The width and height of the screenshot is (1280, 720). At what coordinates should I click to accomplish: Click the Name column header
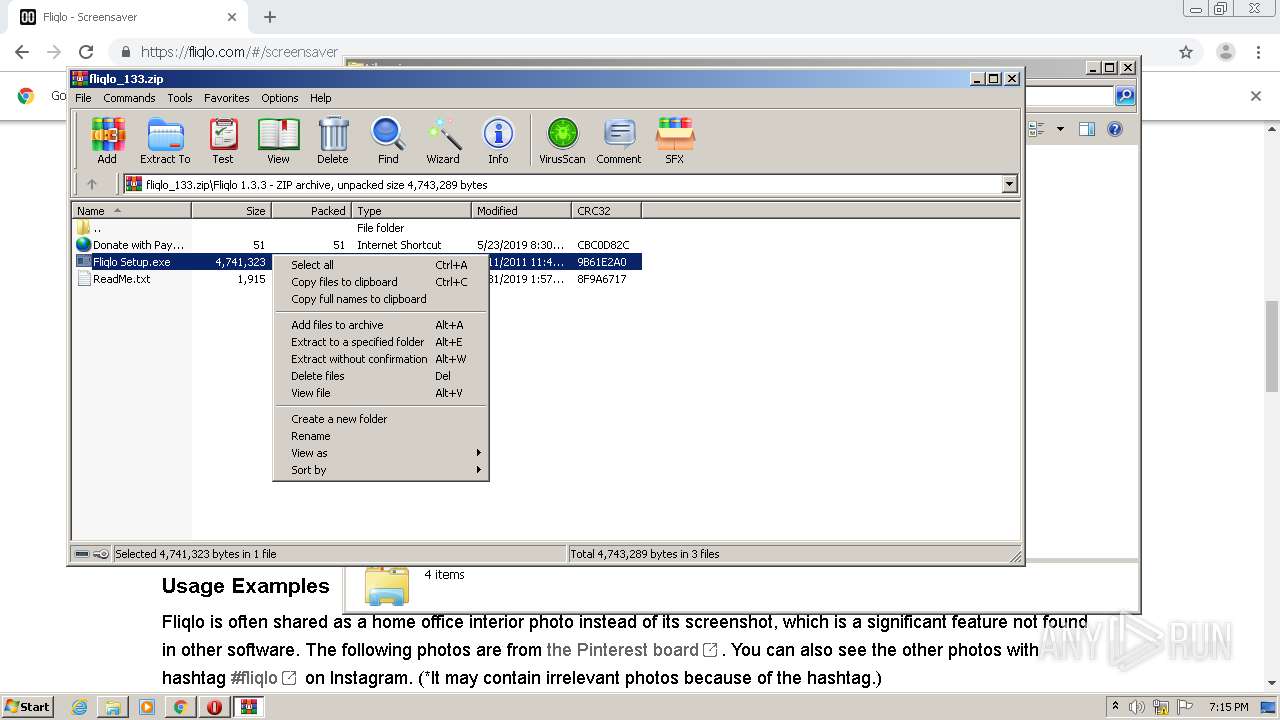(x=131, y=211)
